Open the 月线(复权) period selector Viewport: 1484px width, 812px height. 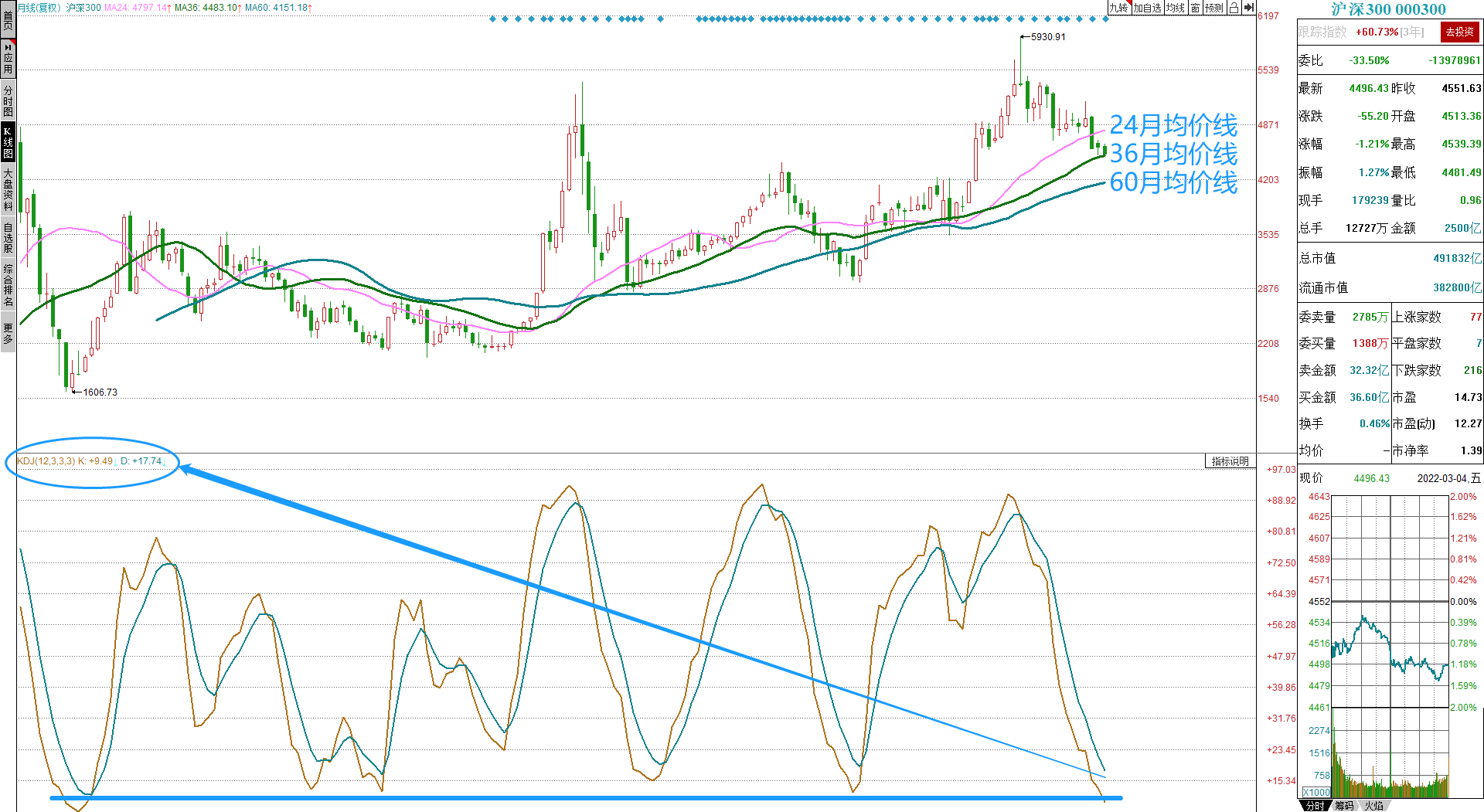pos(39,8)
